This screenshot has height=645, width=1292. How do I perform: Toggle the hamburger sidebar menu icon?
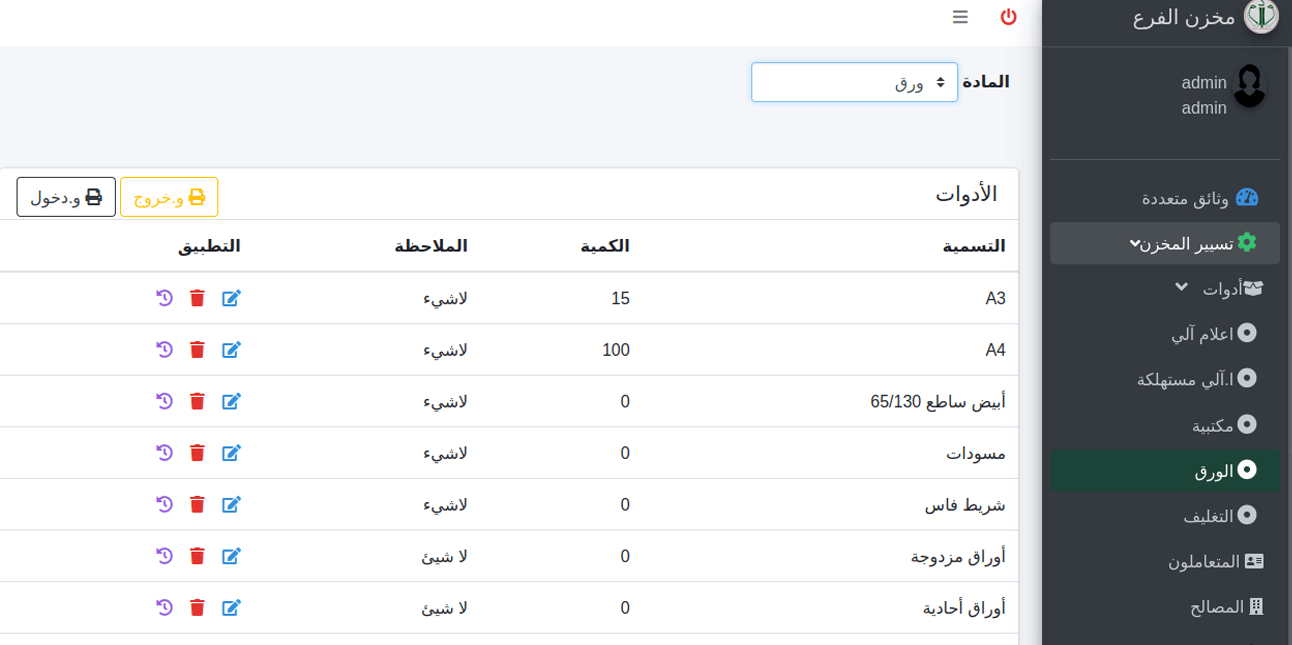[960, 17]
